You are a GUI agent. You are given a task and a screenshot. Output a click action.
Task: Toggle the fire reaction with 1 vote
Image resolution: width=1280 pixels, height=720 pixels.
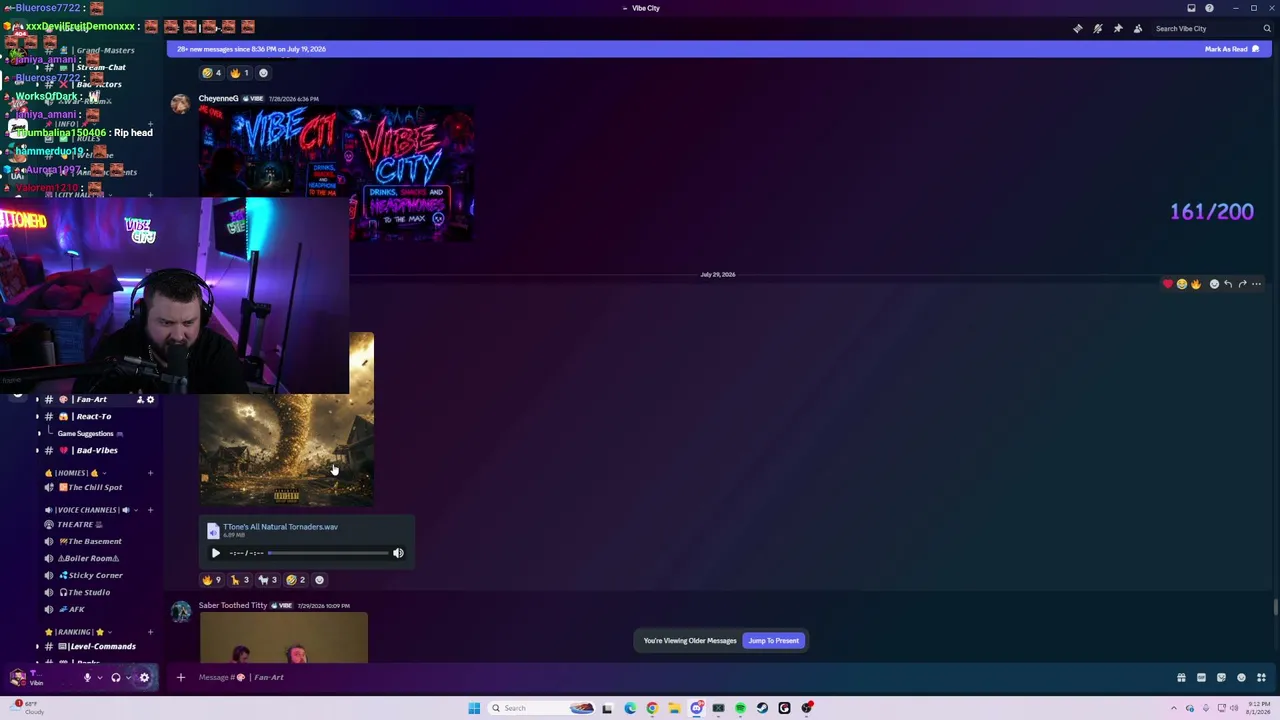click(x=240, y=73)
